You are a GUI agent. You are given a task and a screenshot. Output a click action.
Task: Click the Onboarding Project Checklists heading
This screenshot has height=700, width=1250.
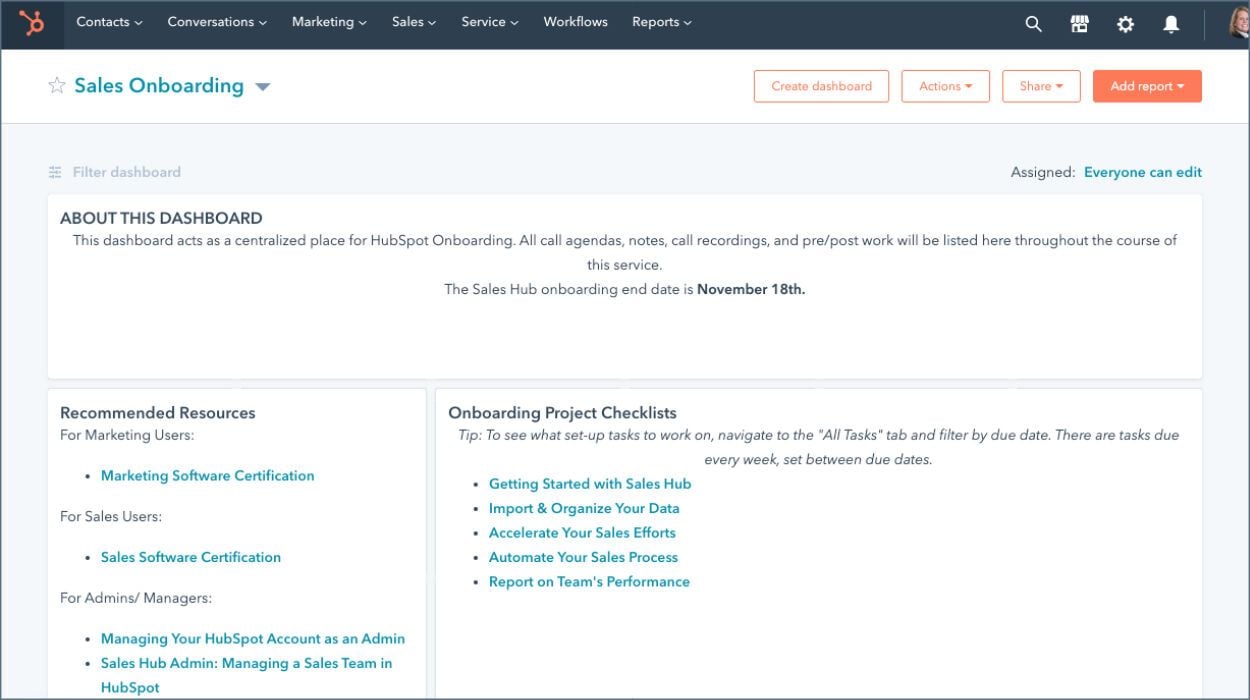(562, 413)
